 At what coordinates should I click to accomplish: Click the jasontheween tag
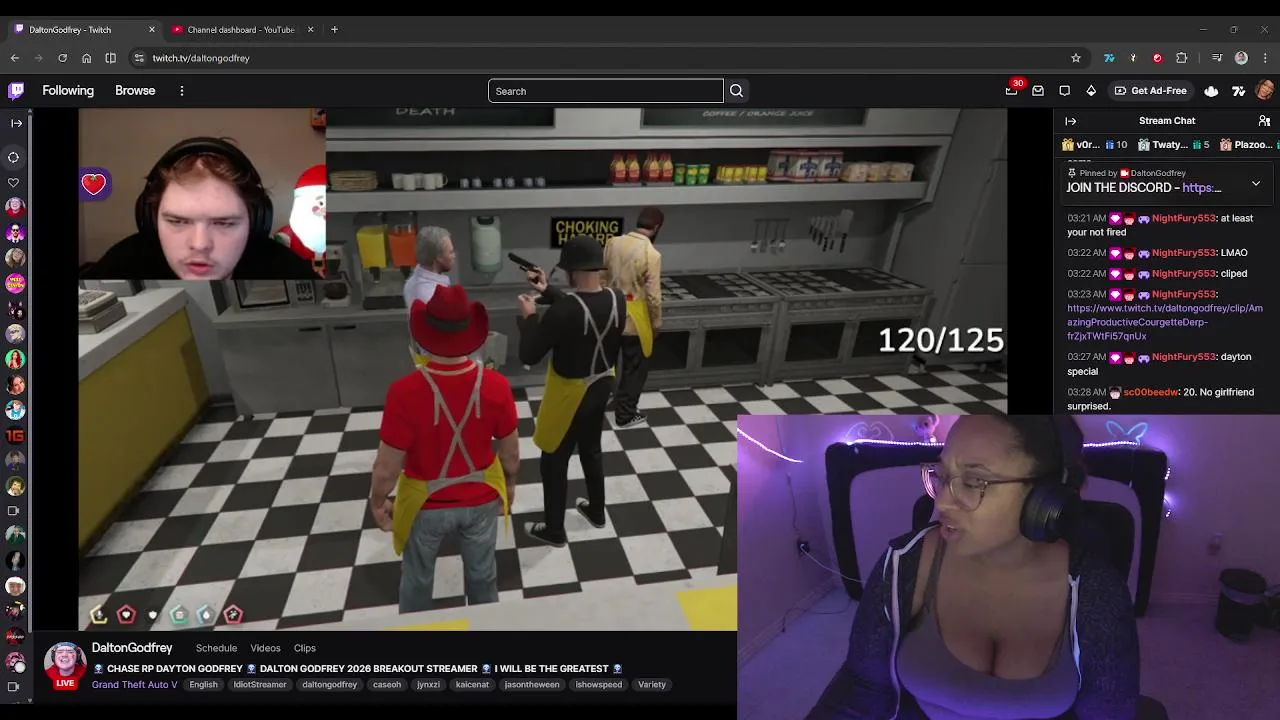click(x=532, y=685)
